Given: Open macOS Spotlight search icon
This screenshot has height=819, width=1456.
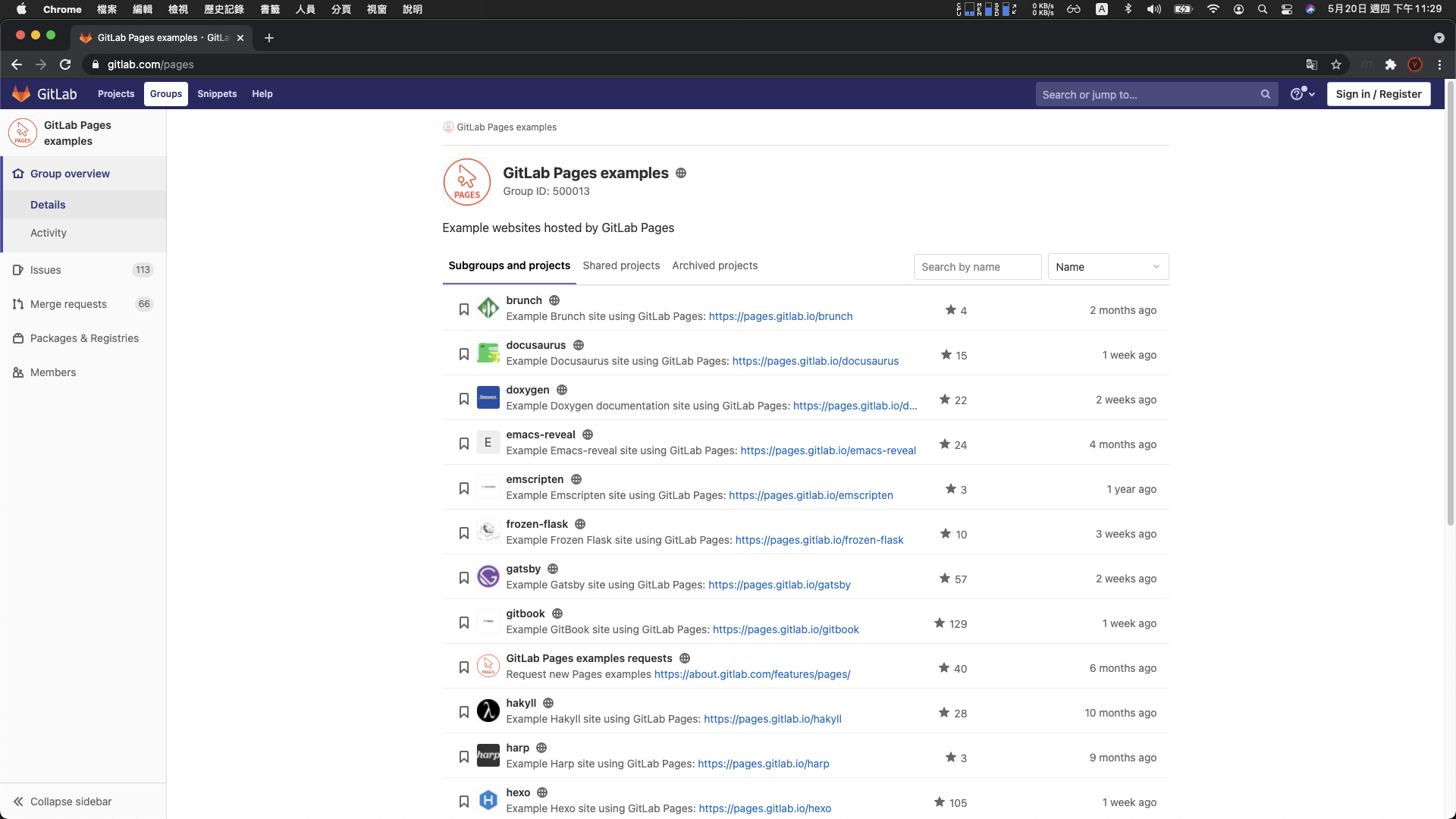Looking at the screenshot, I should click(x=1263, y=9).
